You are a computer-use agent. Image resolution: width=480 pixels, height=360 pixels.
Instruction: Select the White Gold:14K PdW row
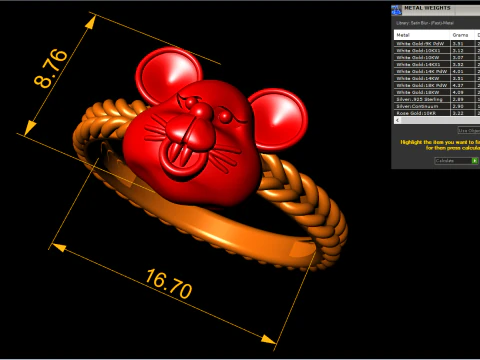pyautogui.click(x=437, y=71)
